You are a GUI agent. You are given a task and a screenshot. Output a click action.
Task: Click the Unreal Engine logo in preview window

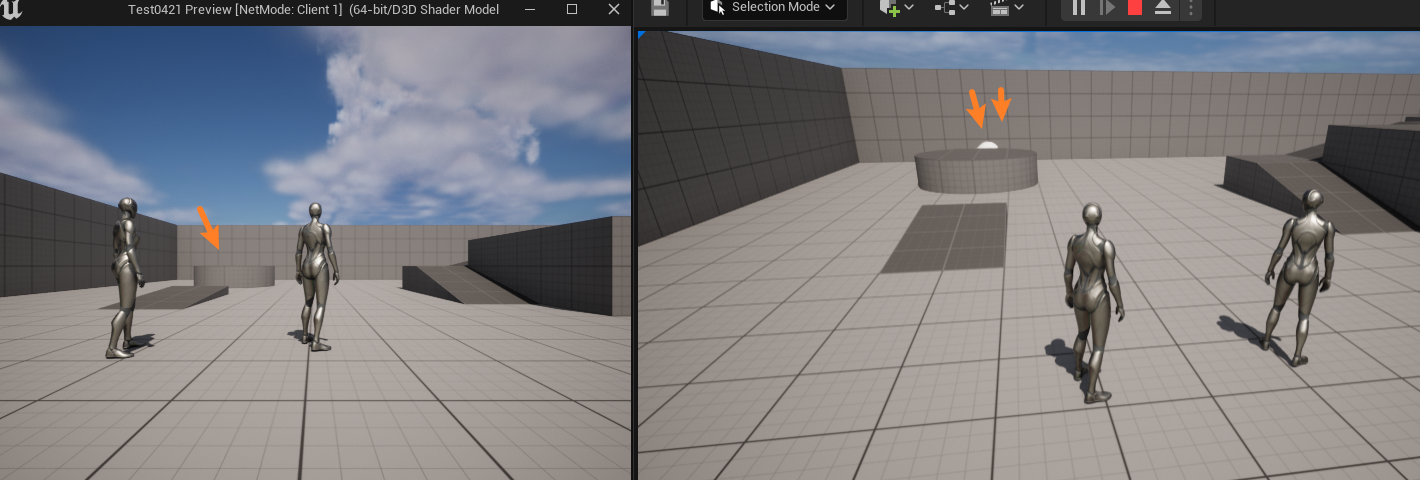pyautogui.click(x=11, y=8)
